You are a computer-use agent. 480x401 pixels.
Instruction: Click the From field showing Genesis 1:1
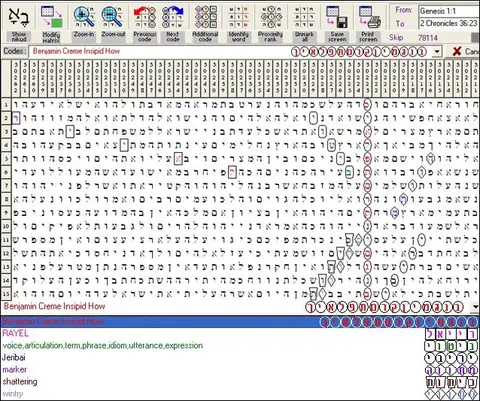[x=449, y=11]
